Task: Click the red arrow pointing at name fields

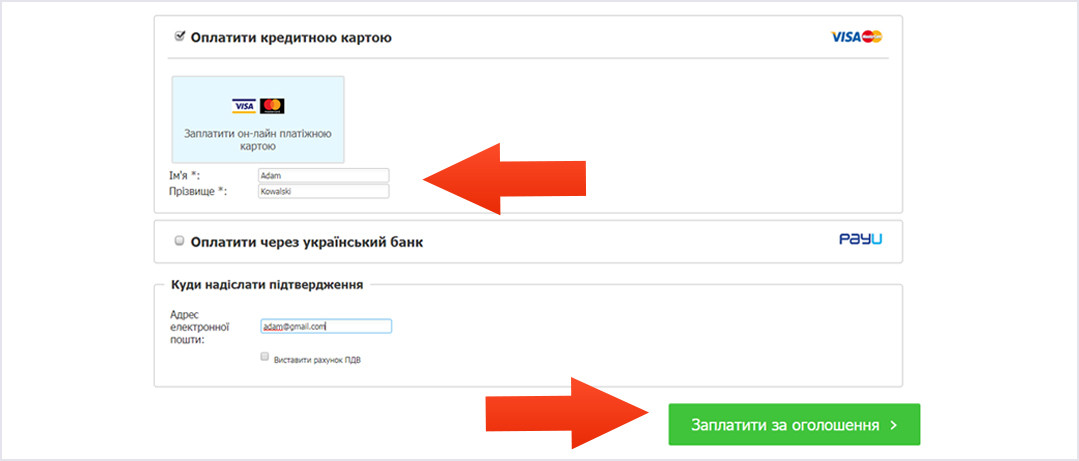Action: (504, 179)
